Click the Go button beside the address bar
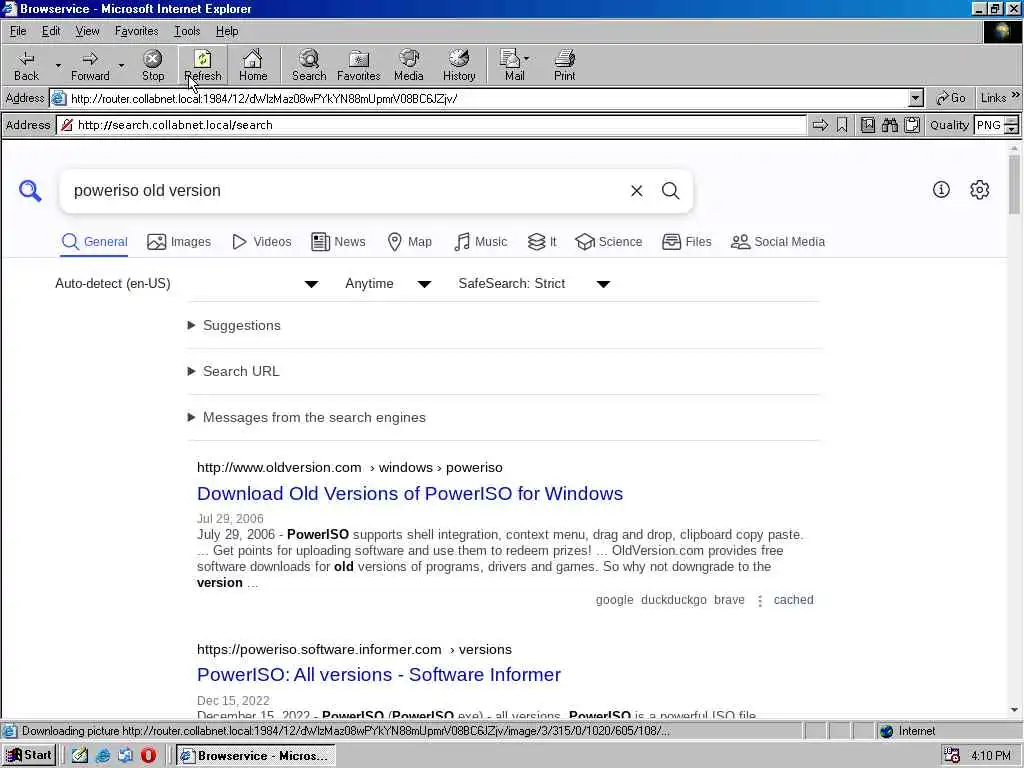This screenshot has width=1024, height=768. tap(951, 98)
